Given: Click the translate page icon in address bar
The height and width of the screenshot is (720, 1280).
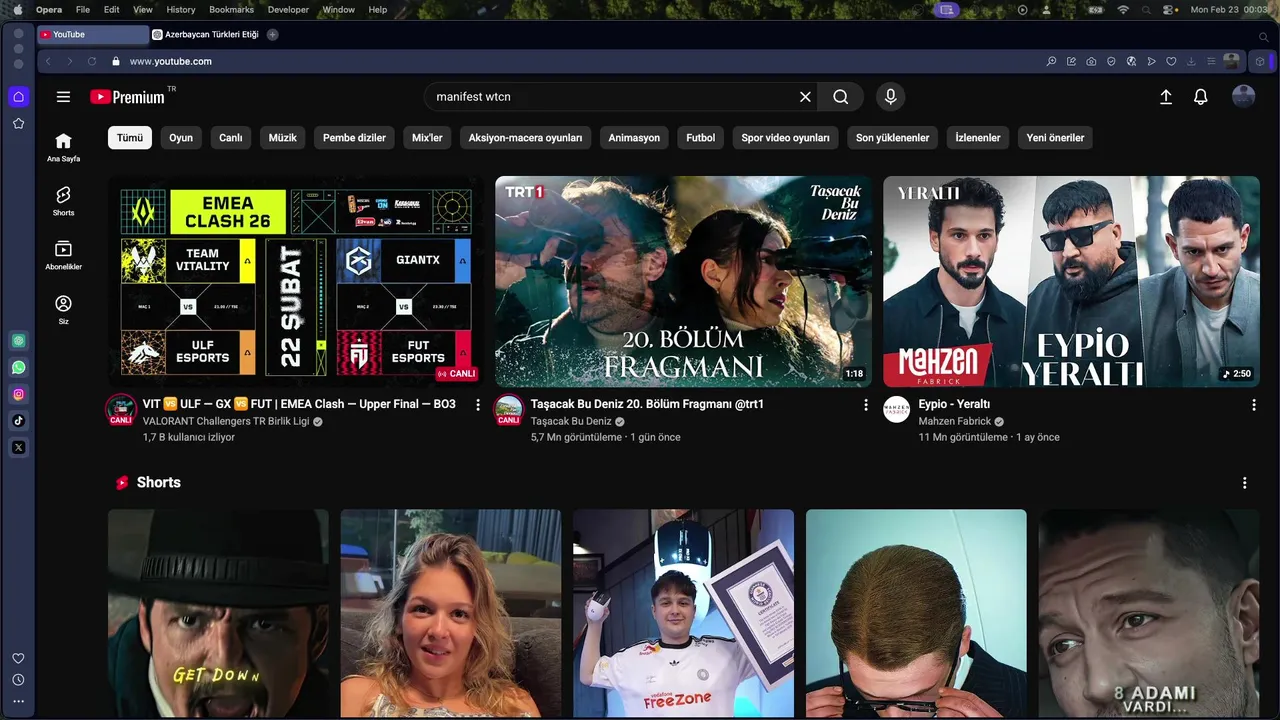Looking at the screenshot, I should point(1131,61).
